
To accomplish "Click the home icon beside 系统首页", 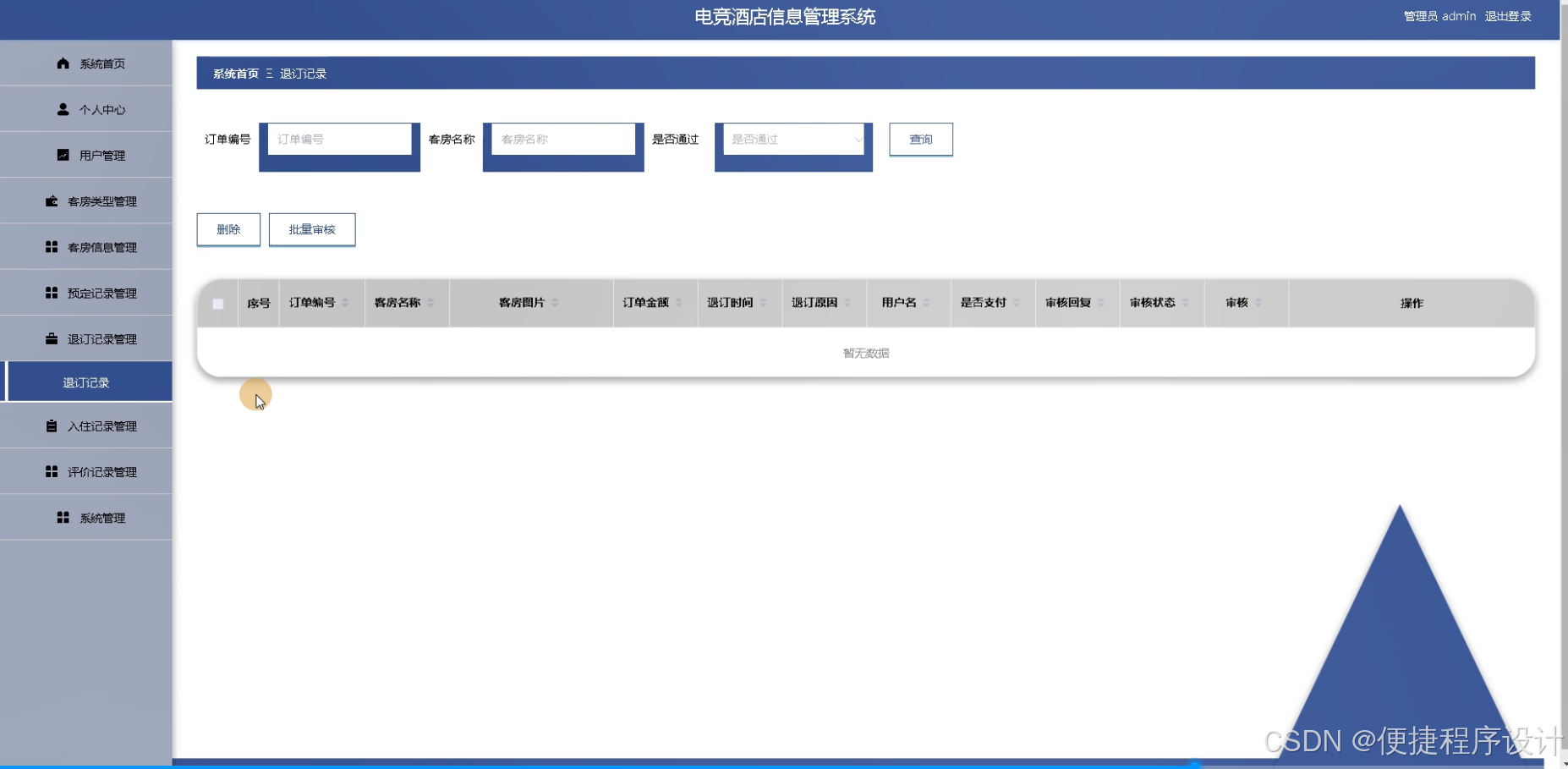I will [63, 63].
